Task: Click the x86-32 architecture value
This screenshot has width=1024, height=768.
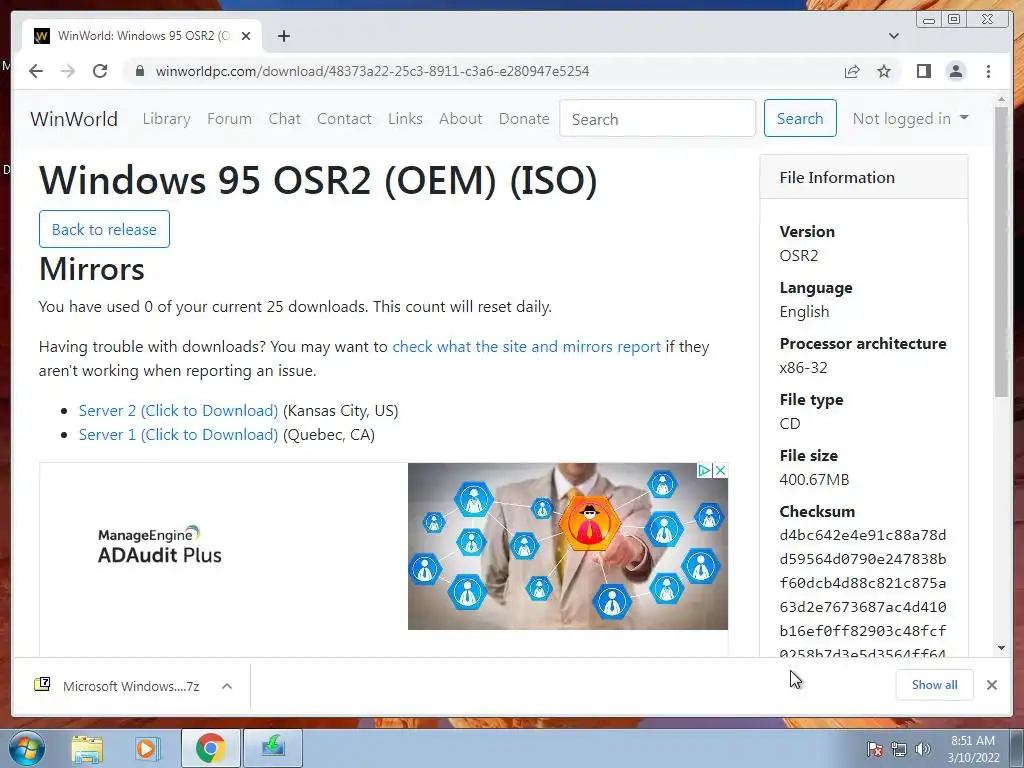Action: (x=803, y=368)
